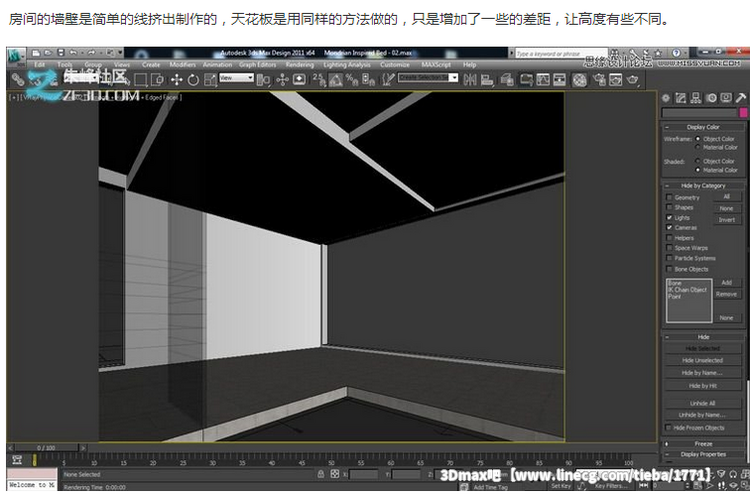This screenshot has height=494, width=750.
Task: Choose Wireframe Object Color radio
Action: [697, 139]
